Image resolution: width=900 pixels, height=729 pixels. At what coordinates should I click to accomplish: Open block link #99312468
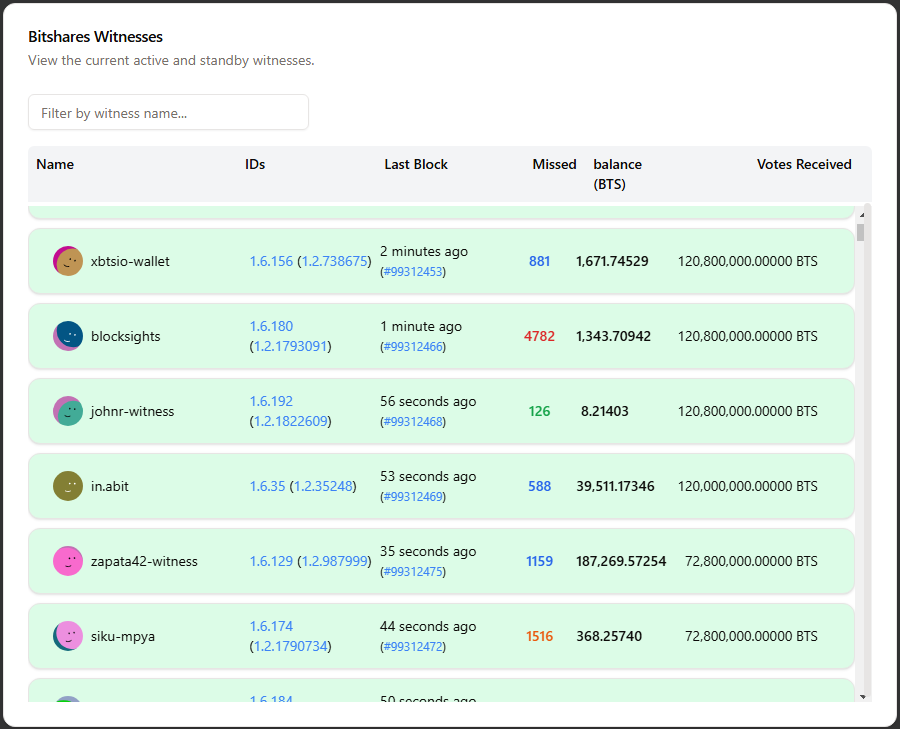tap(413, 421)
